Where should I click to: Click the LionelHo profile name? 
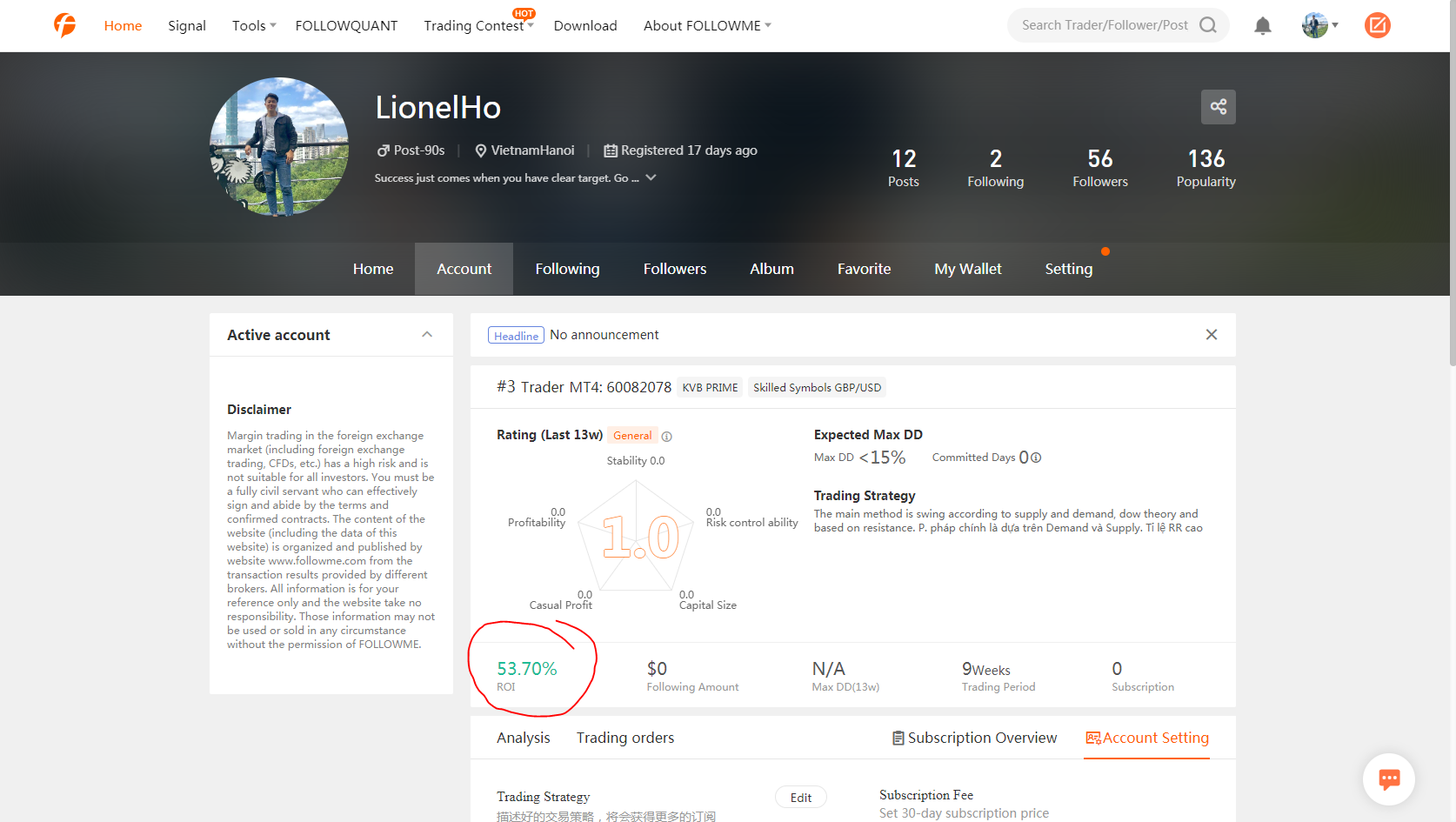438,108
